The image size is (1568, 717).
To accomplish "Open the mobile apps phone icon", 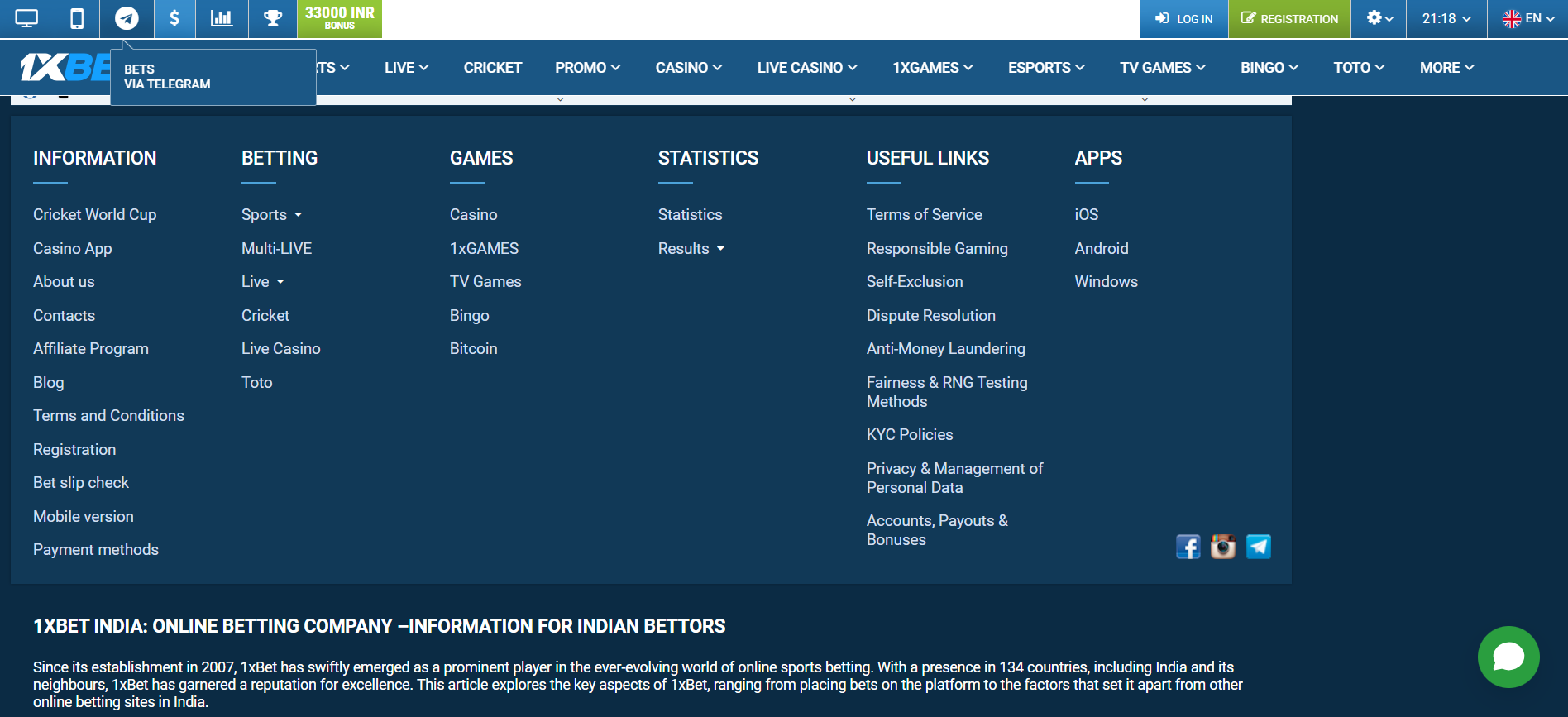I will (x=77, y=18).
